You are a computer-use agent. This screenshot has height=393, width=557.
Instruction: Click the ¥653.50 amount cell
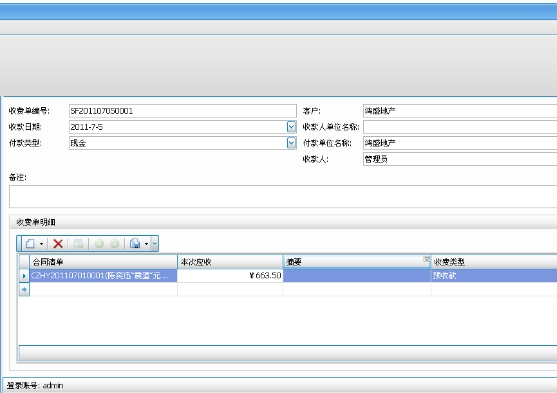230,275
